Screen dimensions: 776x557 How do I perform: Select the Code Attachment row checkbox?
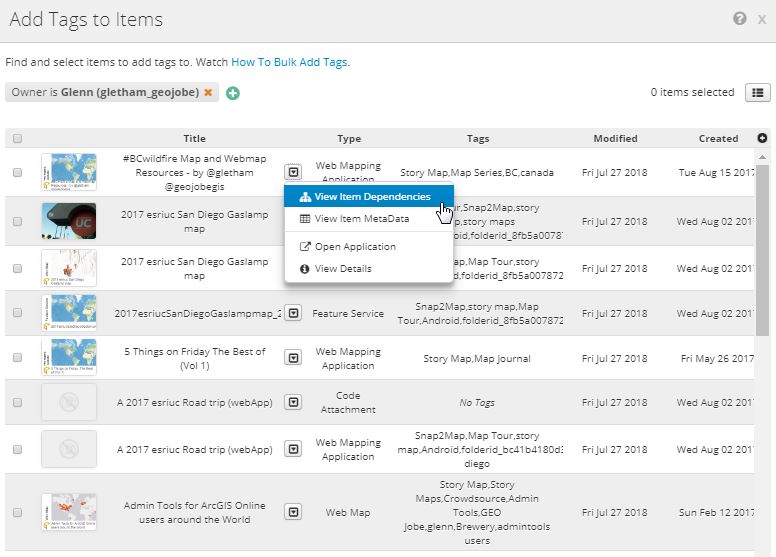coord(17,402)
